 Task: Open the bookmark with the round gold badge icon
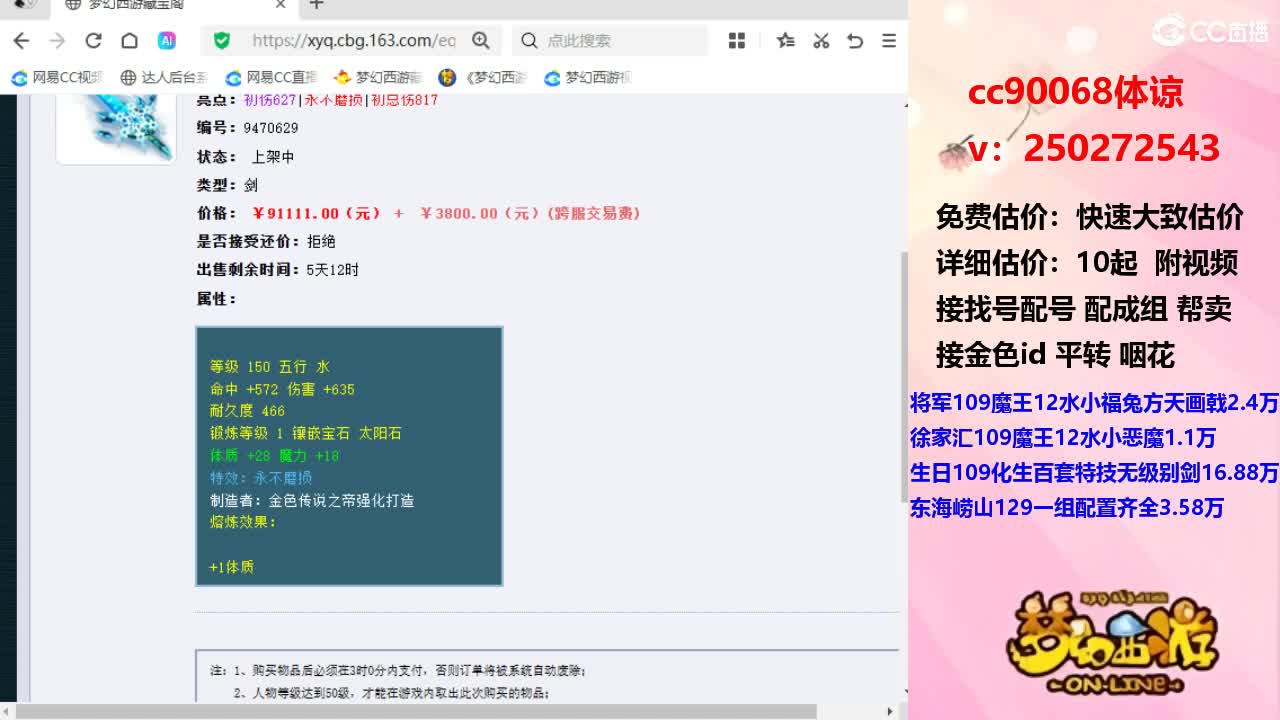point(483,77)
